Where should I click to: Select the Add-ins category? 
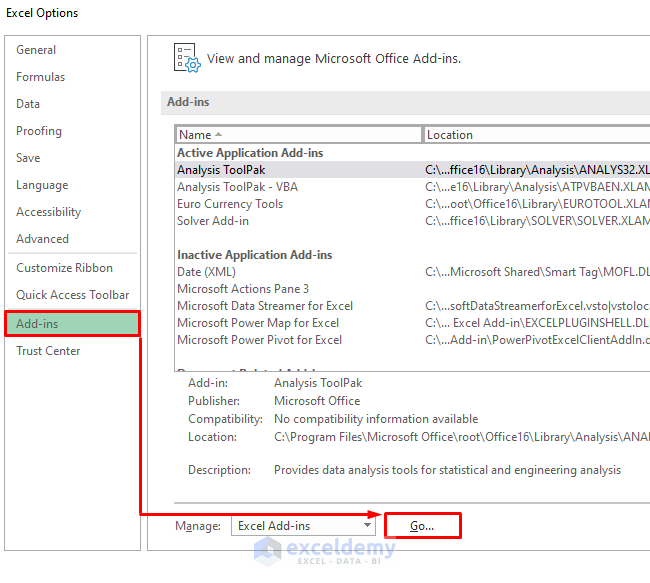[x=72, y=323]
